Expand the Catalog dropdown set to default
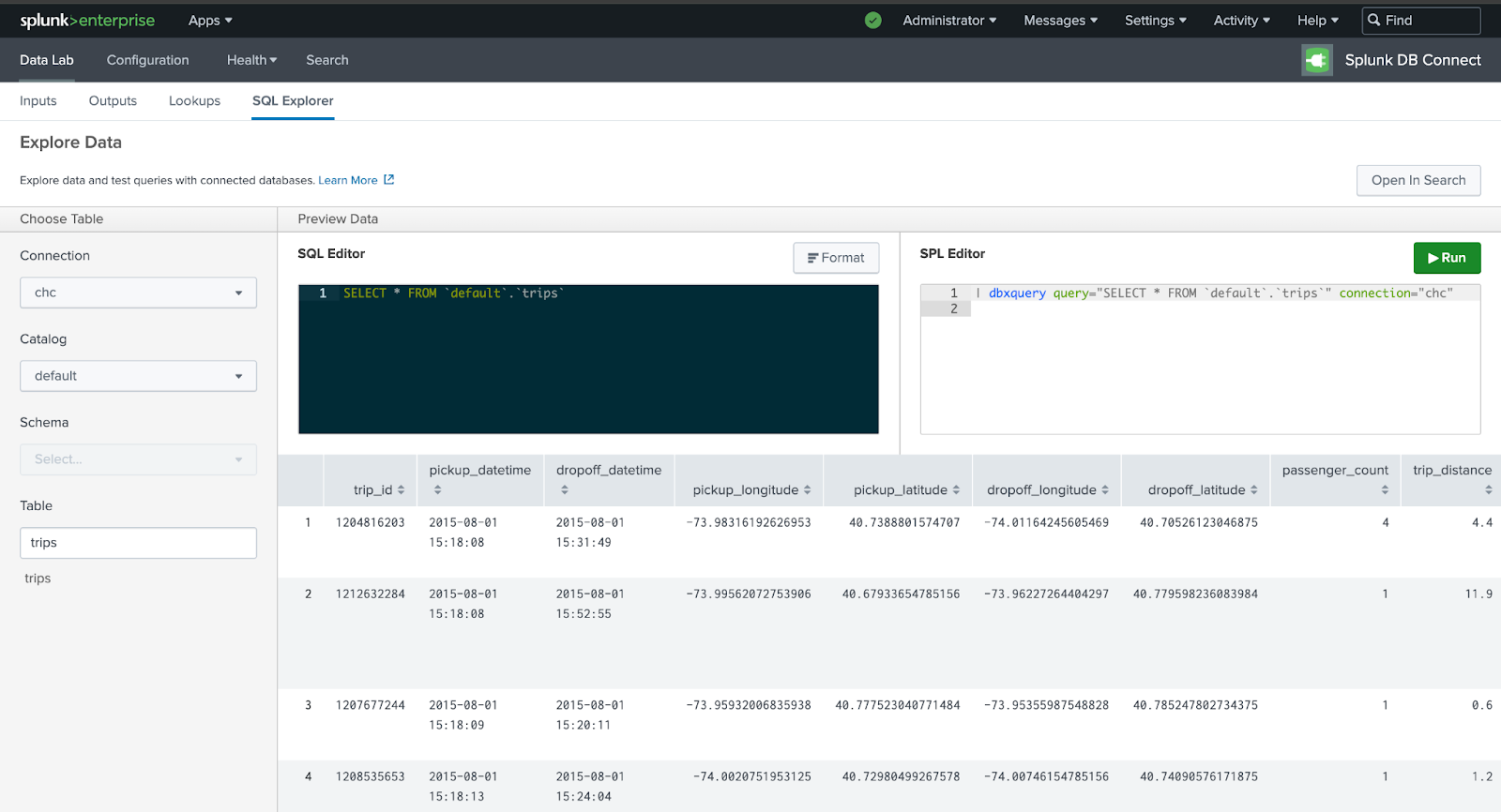 138,376
